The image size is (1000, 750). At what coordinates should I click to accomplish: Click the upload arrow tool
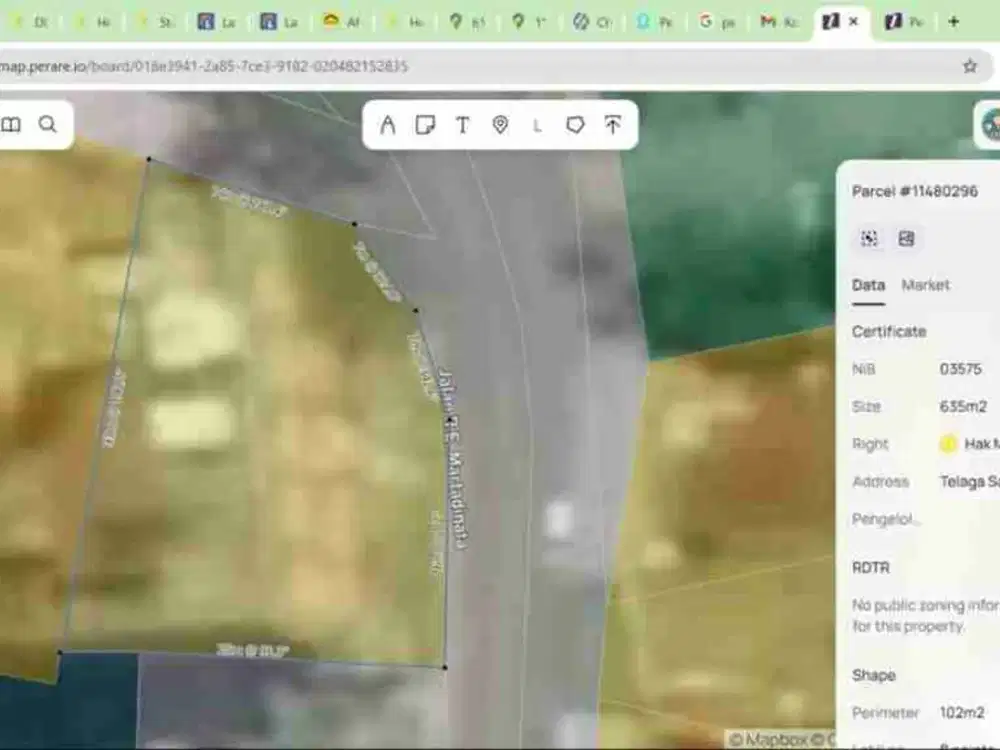click(x=613, y=124)
